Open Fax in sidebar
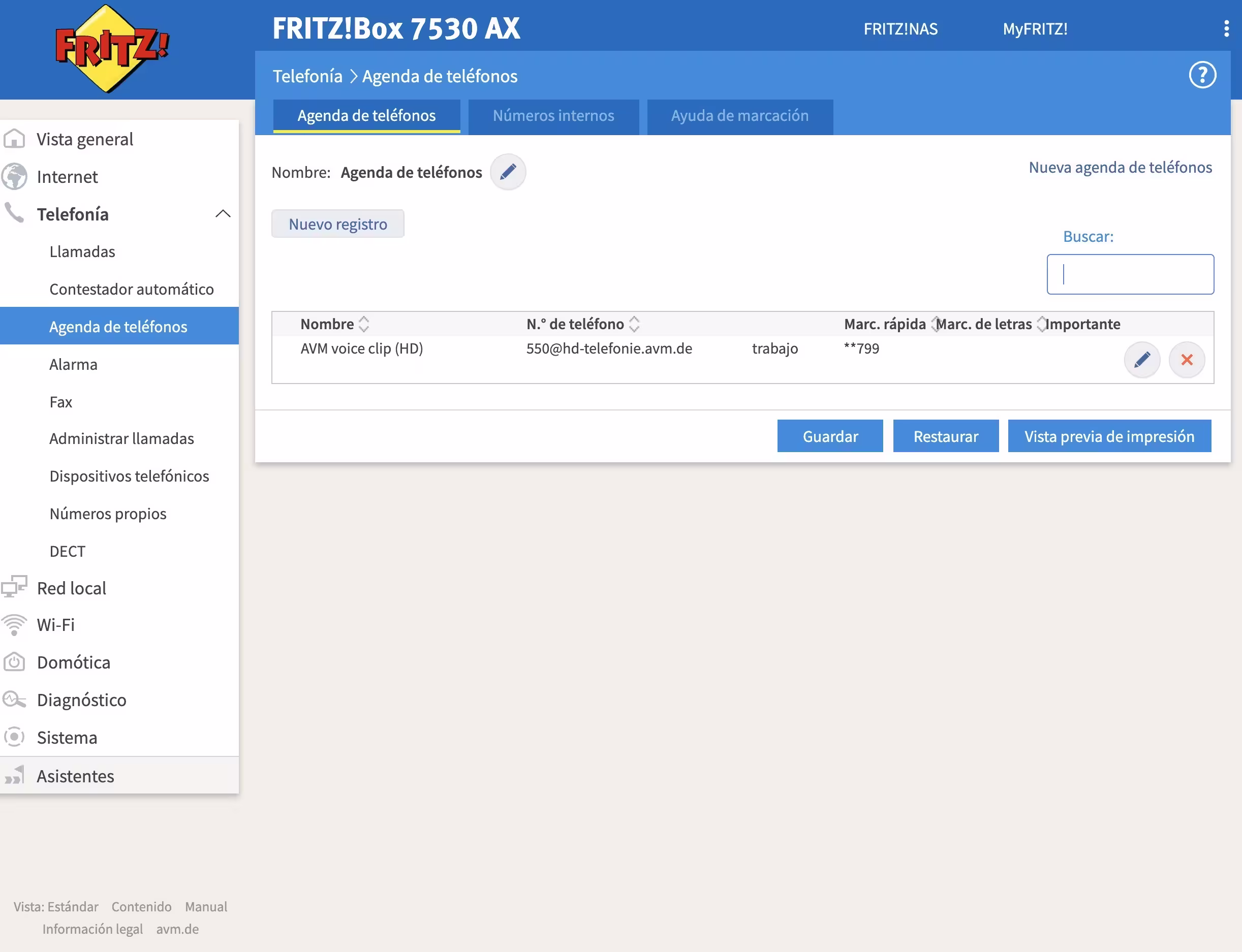The image size is (1242, 952). click(x=60, y=402)
